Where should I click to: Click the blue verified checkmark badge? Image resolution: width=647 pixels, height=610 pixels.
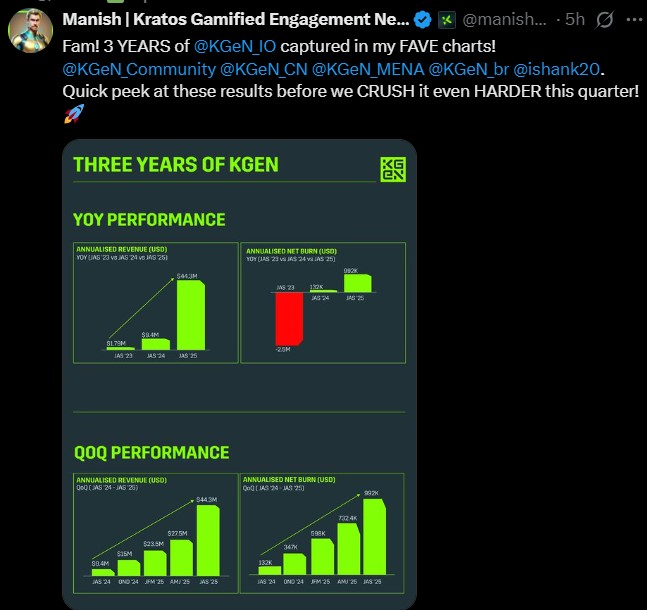[x=423, y=20]
